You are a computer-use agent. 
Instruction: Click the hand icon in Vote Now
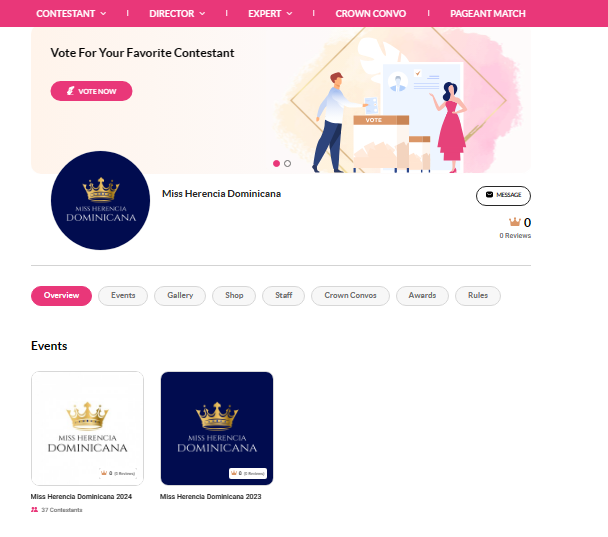(x=71, y=91)
